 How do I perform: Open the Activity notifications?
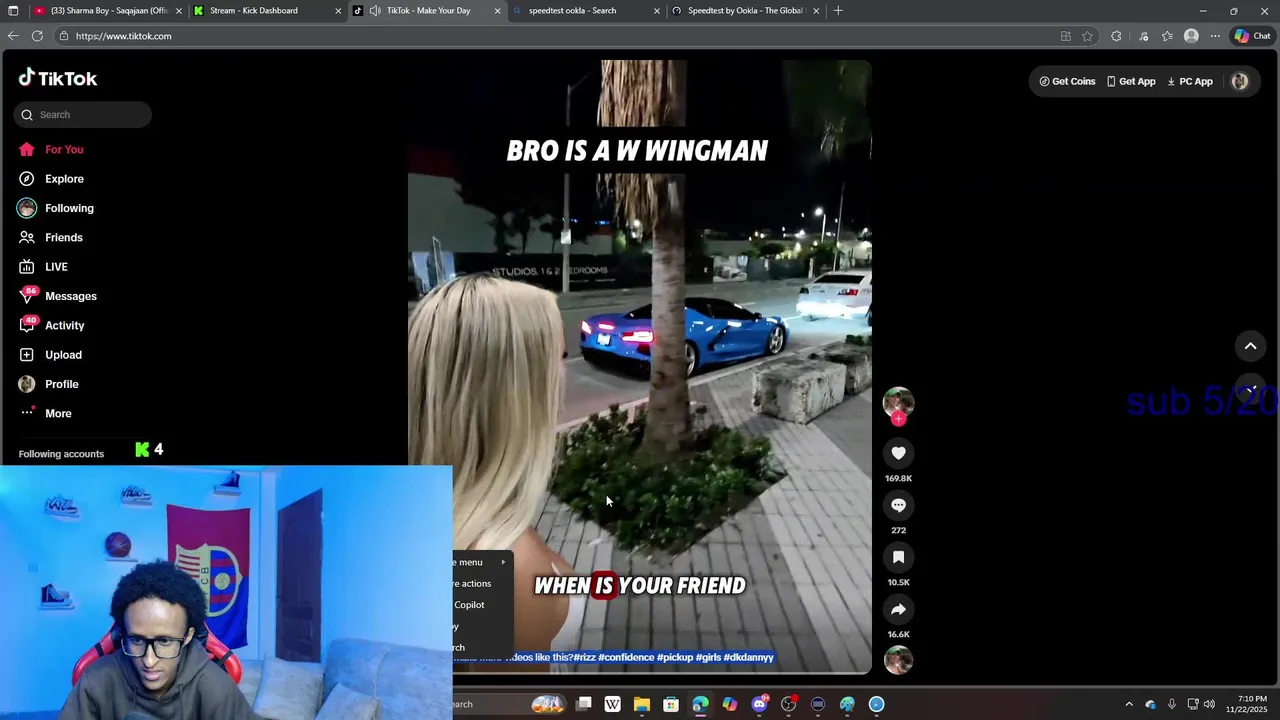pyautogui.click(x=51, y=325)
